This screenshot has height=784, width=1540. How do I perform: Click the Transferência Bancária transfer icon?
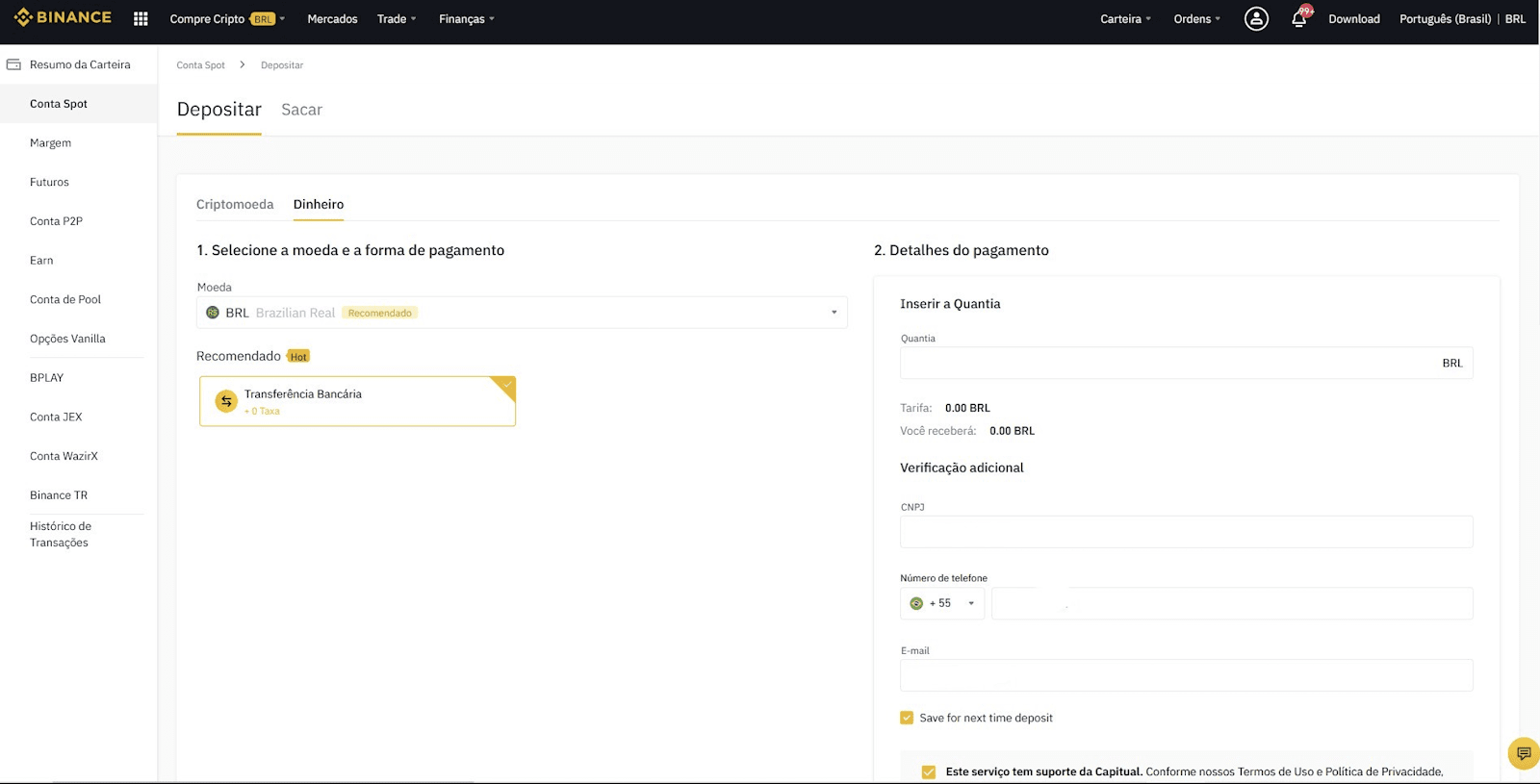pos(226,401)
